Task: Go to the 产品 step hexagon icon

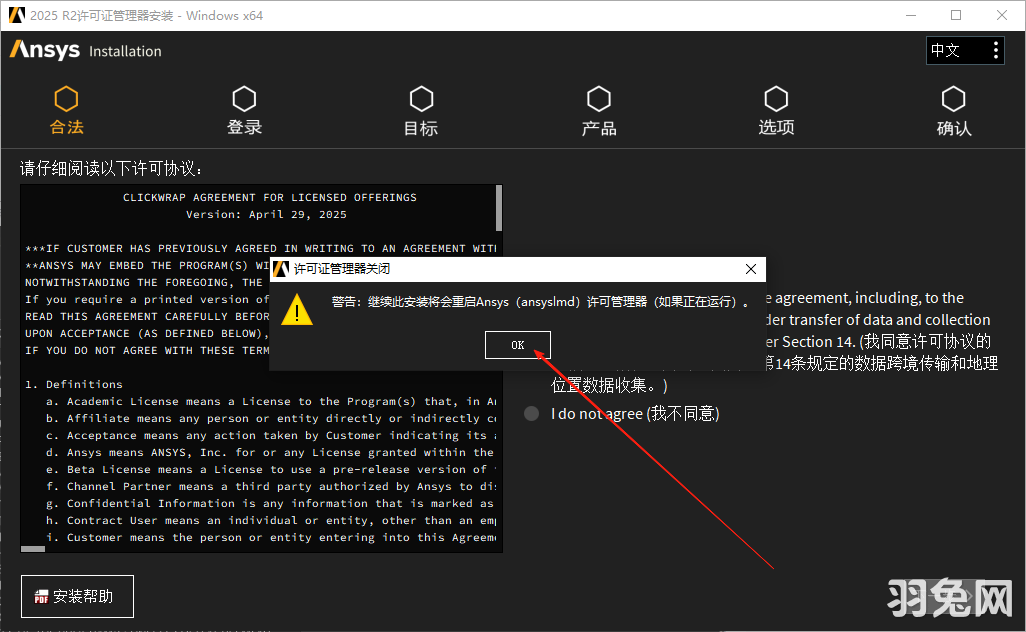Action: coord(598,99)
